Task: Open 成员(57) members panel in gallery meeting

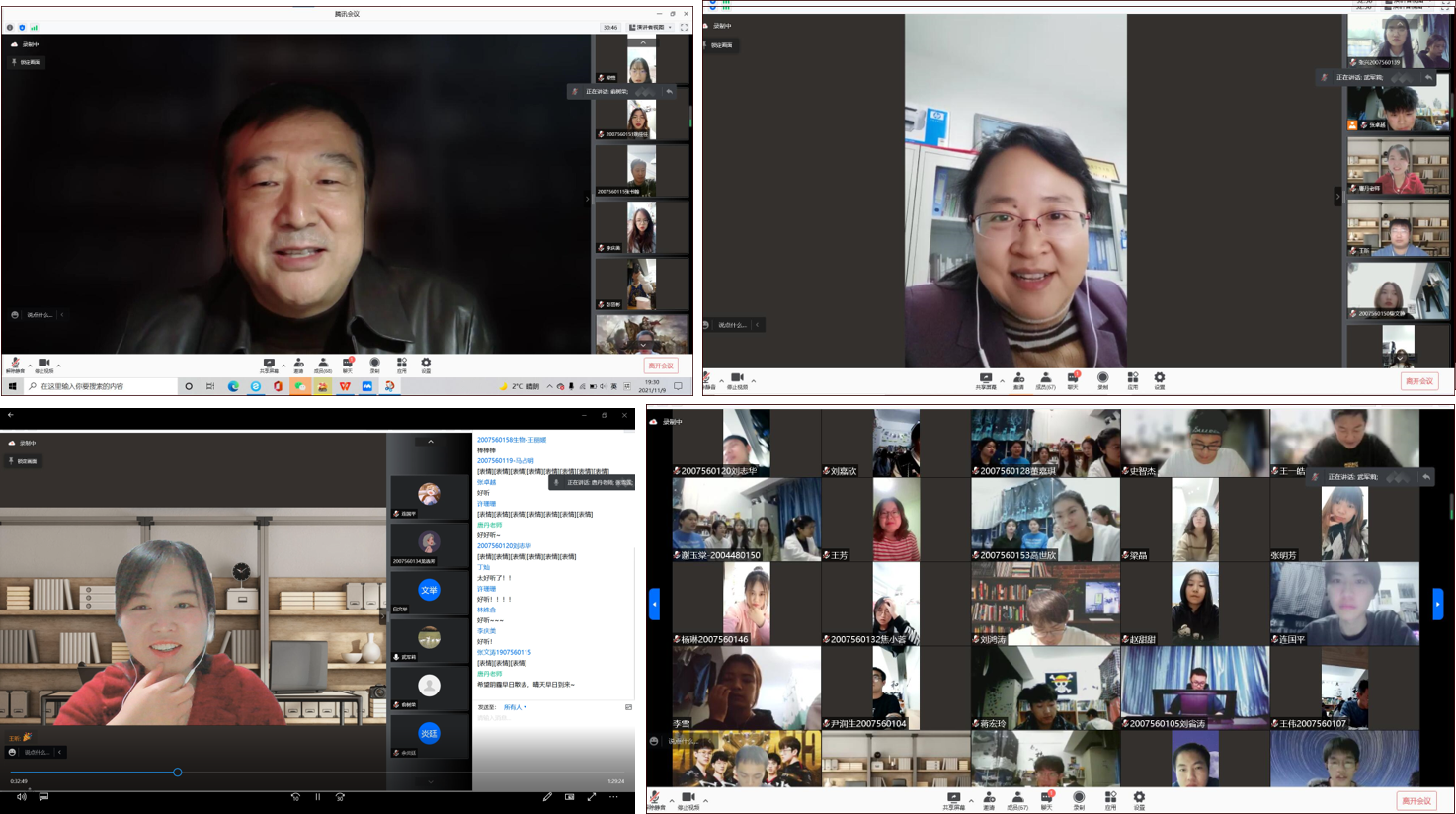Action: pyautogui.click(x=1016, y=800)
